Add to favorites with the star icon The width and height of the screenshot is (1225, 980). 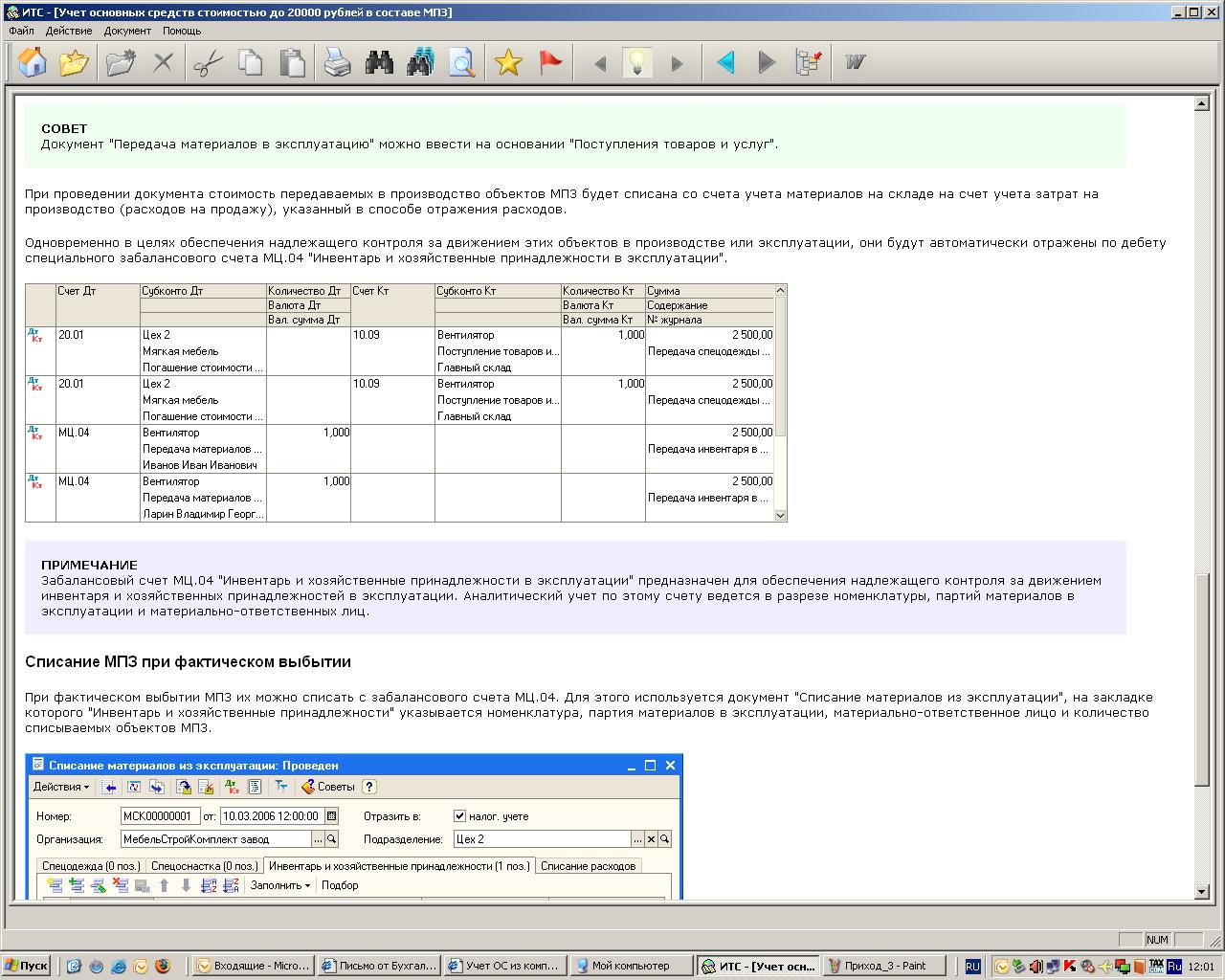pyautogui.click(x=508, y=63)
